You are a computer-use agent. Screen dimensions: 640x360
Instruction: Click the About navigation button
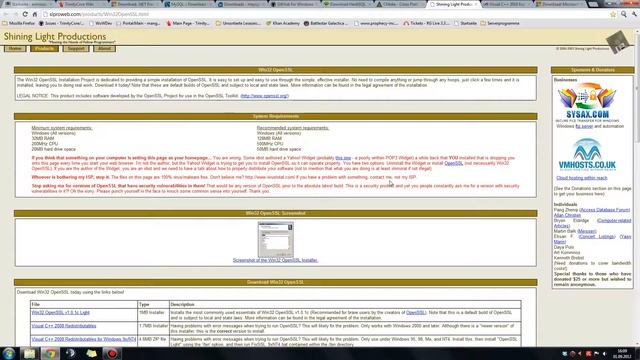(x=104, y=49)
